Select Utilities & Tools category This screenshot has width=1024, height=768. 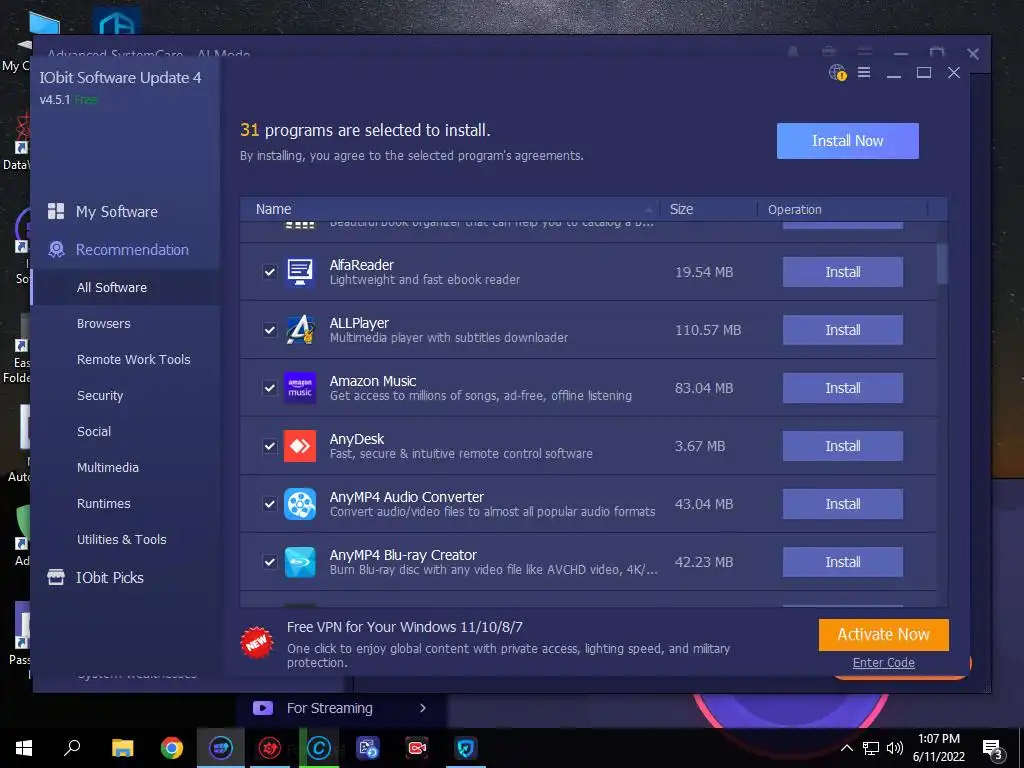121,539
